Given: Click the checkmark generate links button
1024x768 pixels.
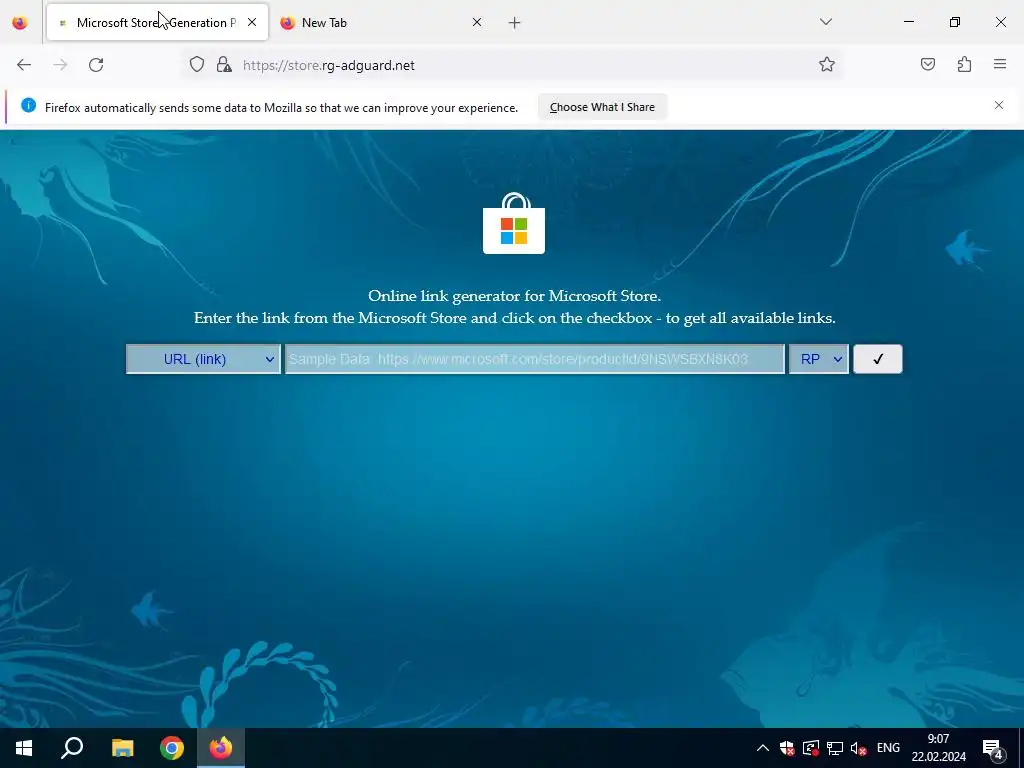Looking at the screenshot, I should coord(878,359).
